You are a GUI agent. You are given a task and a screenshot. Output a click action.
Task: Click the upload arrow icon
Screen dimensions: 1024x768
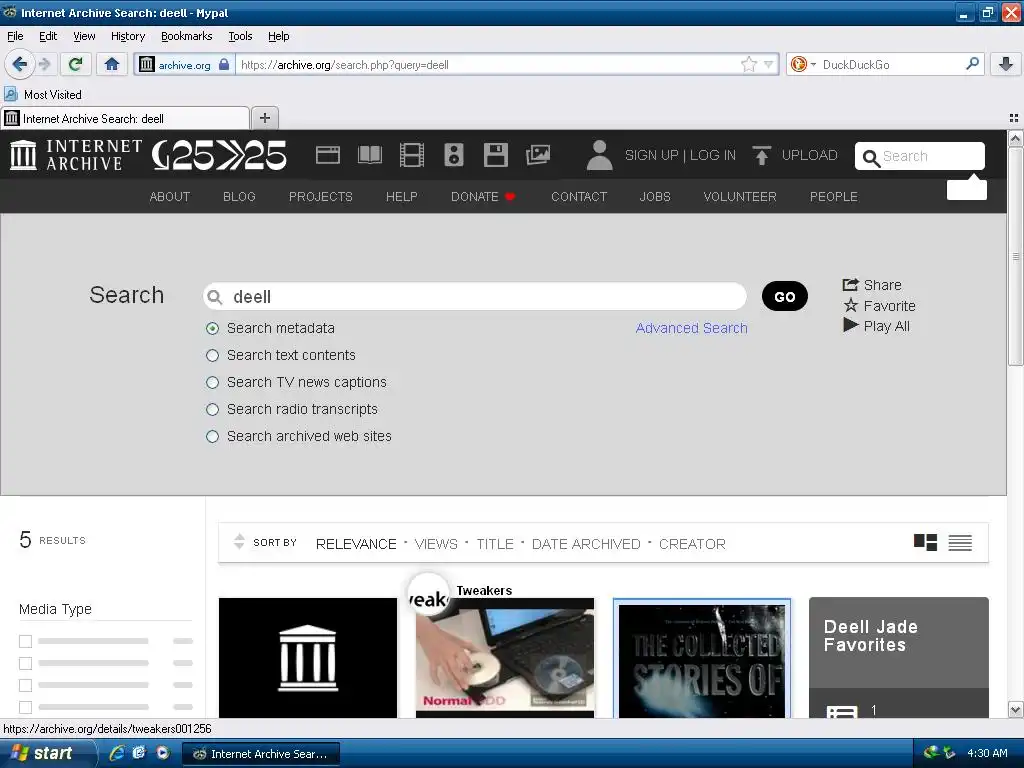pos(761,155)
